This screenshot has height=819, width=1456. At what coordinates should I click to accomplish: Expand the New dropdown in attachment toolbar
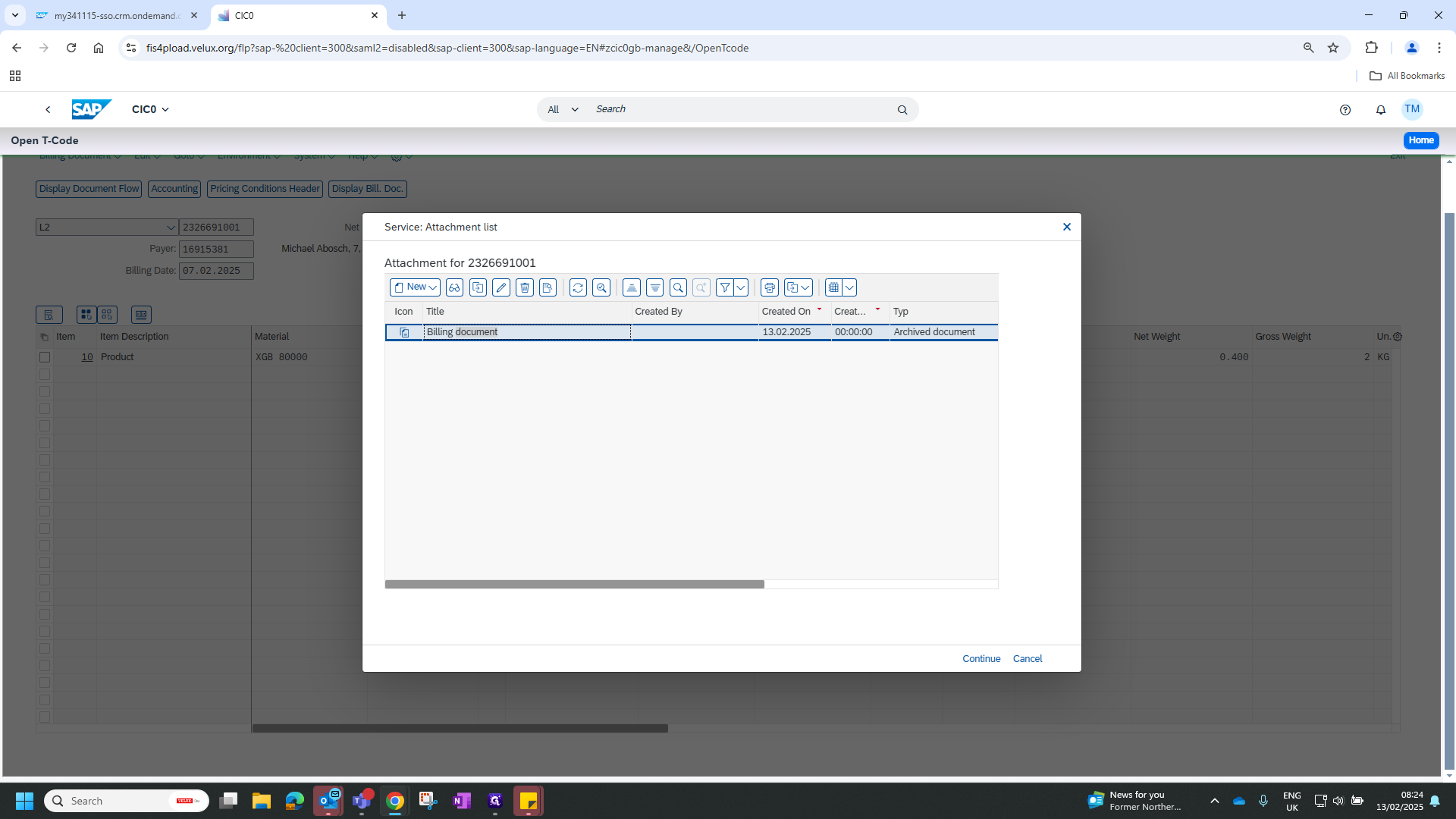point(432,287)
